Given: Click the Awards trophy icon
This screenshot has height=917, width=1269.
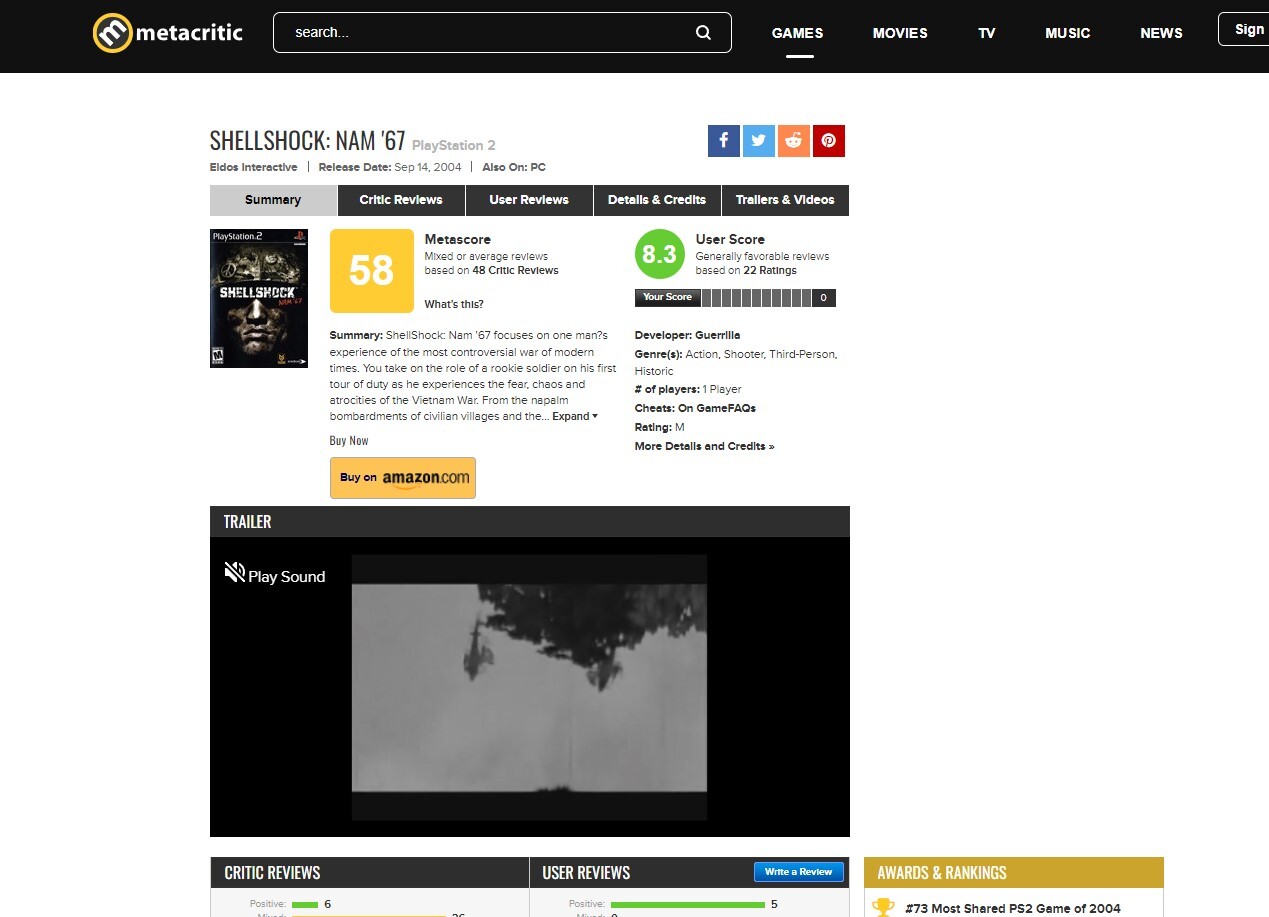Looking at the screenshot, I should [x=883, y=908].
